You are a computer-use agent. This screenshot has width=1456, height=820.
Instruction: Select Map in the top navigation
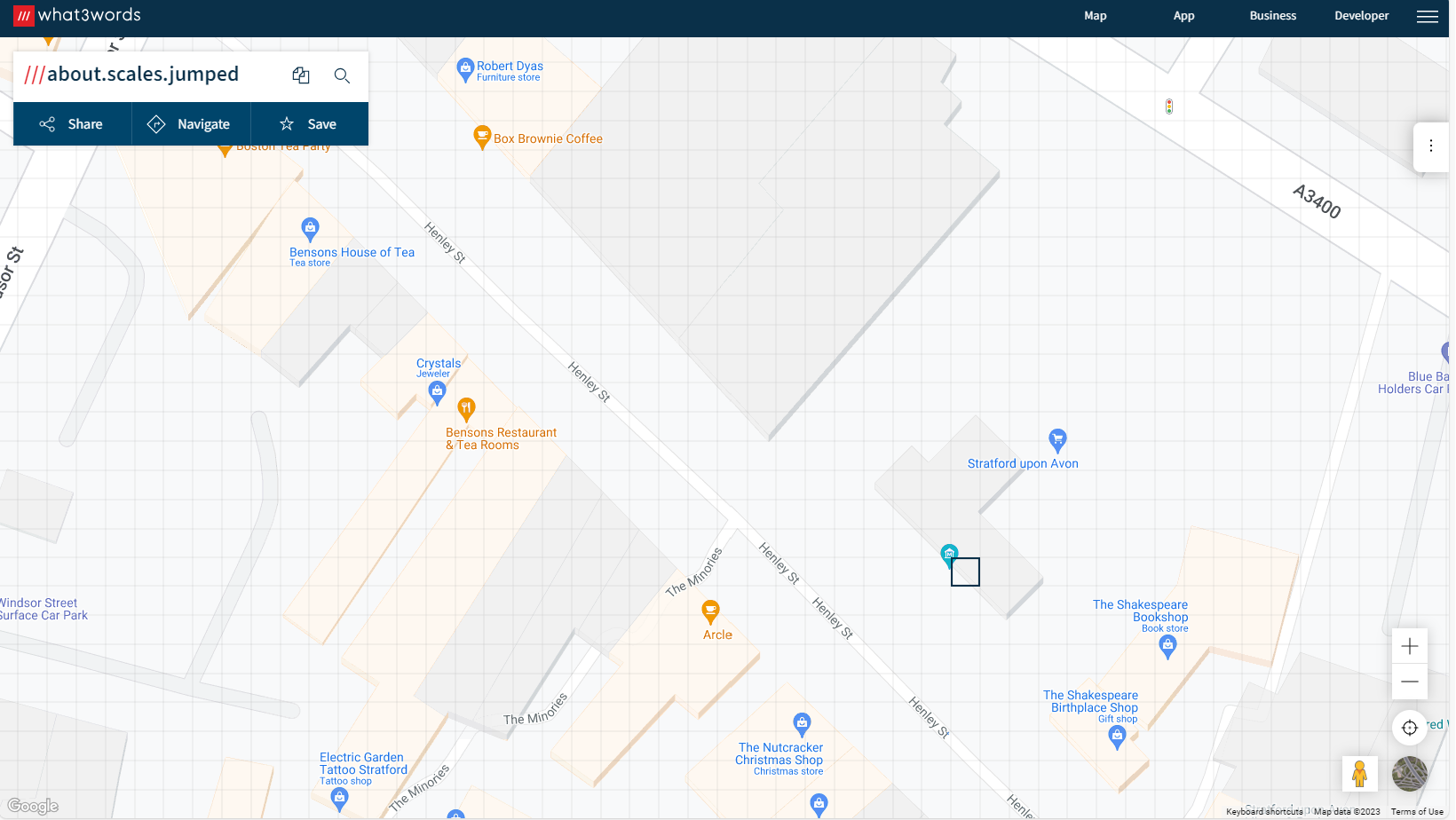pos(1095,15)
